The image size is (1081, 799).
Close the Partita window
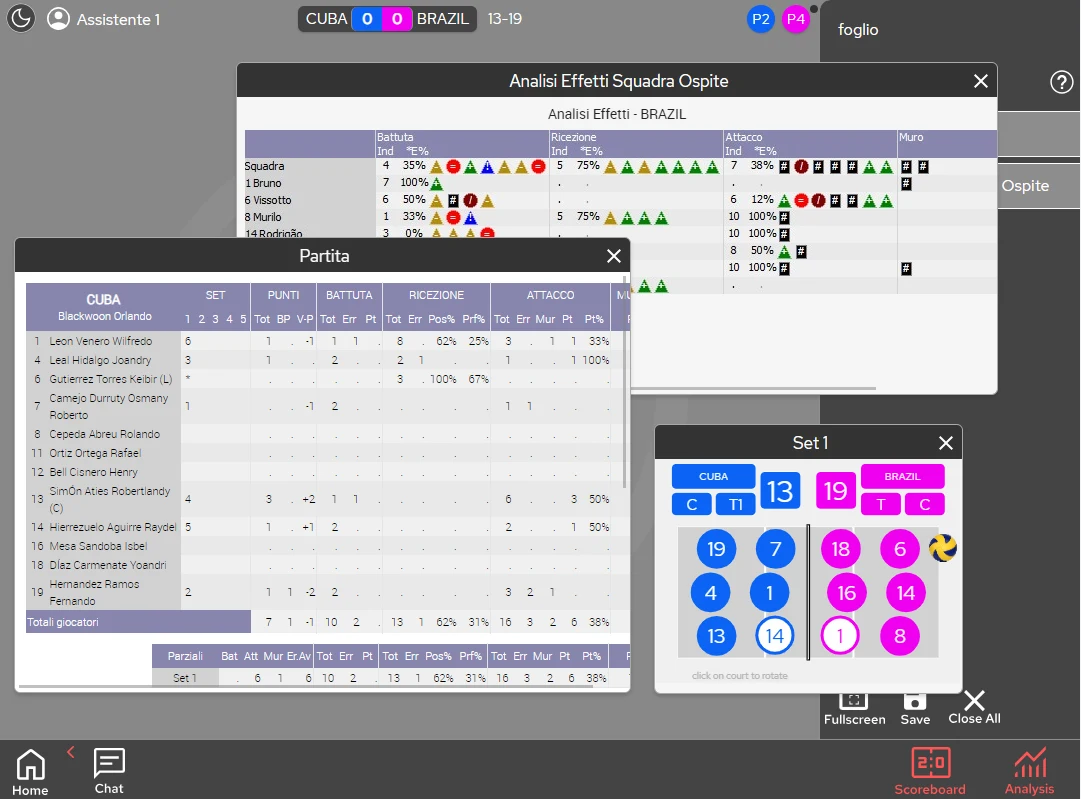click(614, 256)
